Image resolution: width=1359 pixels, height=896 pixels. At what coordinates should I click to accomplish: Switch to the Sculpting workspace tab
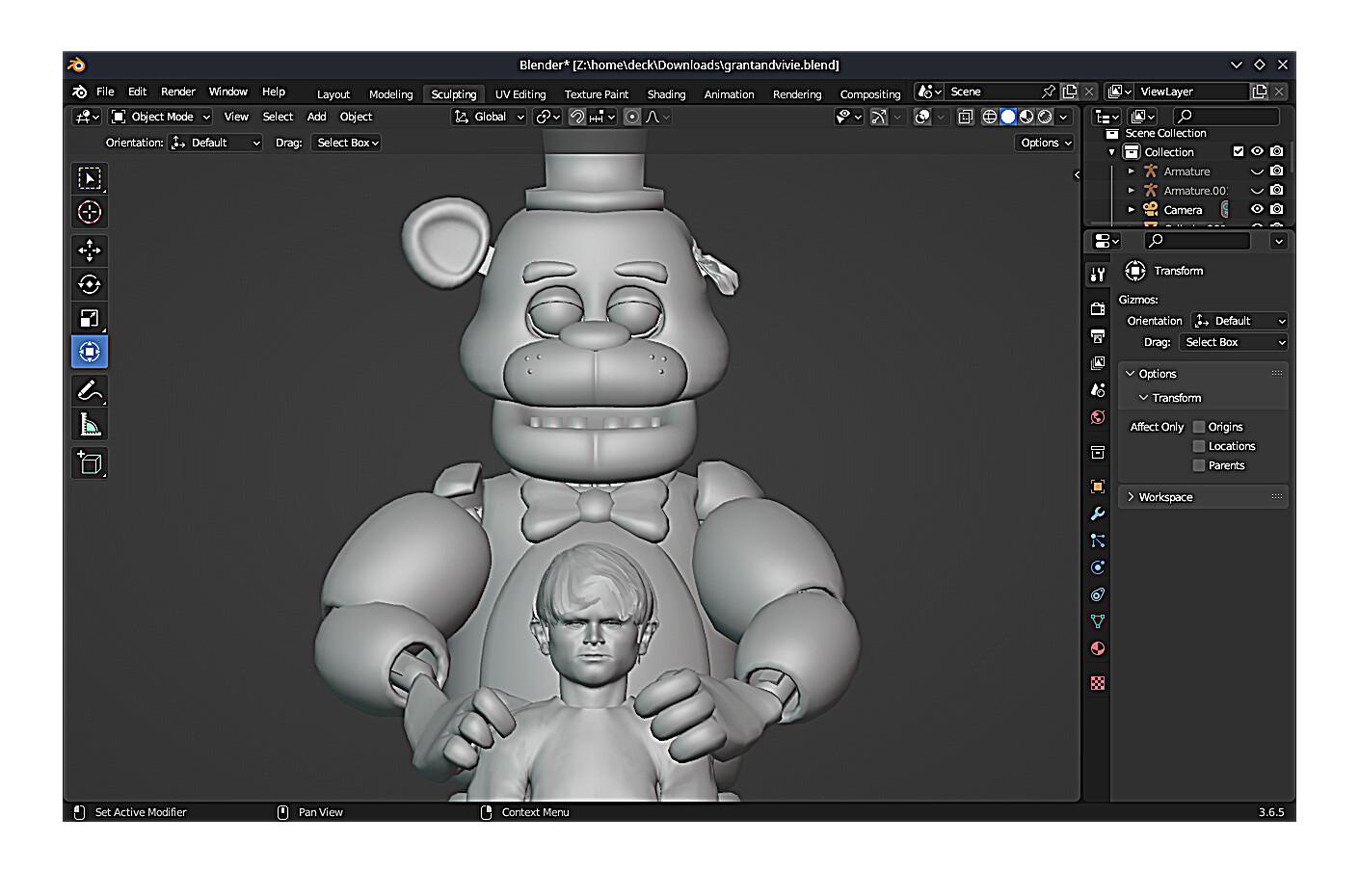[x=454, y=94]
